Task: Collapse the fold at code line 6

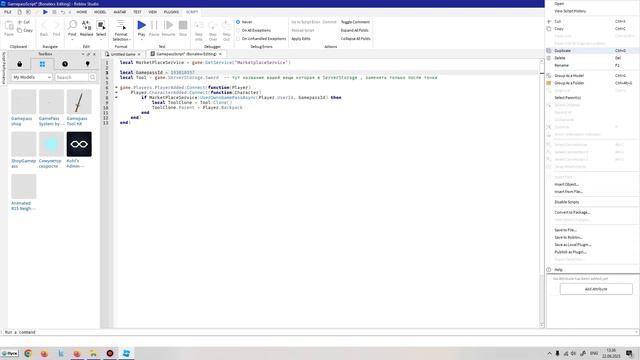Action: pyautogui.click(x=116, y=87)
